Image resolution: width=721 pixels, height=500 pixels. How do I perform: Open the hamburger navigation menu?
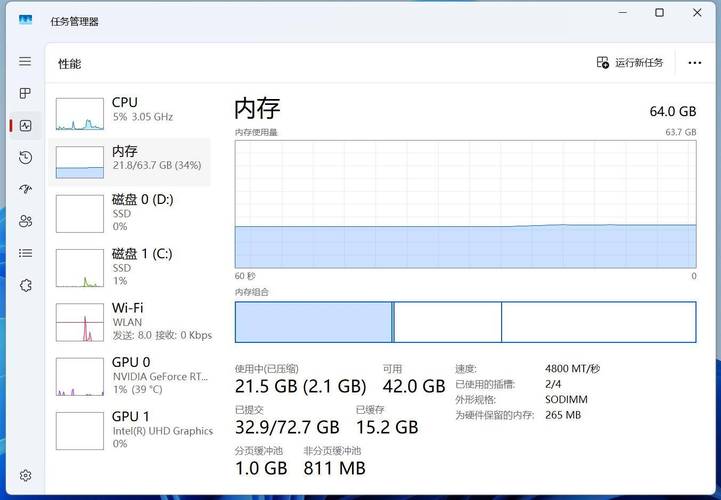coord(25,61)
